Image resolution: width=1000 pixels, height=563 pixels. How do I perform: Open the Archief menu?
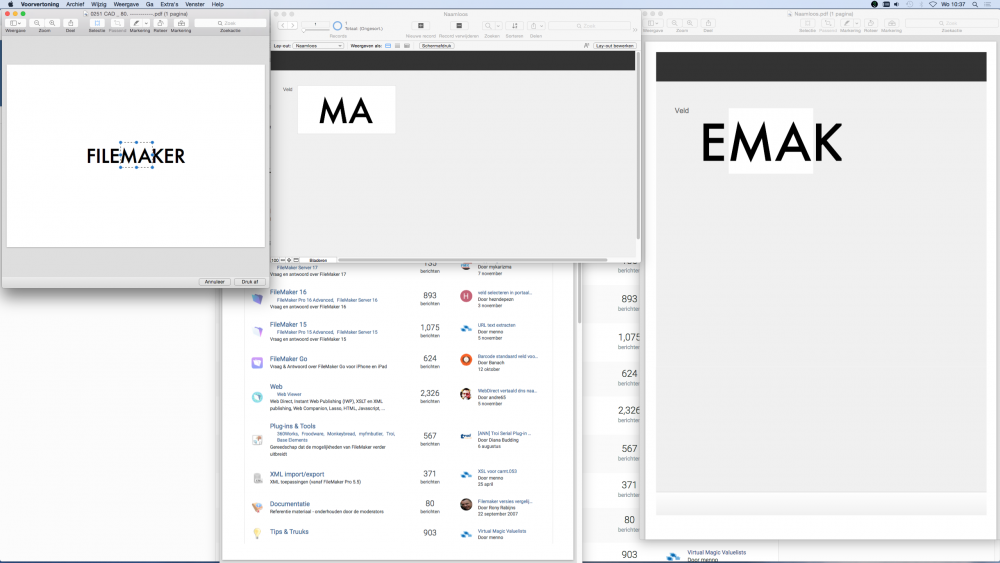(75, 4)
